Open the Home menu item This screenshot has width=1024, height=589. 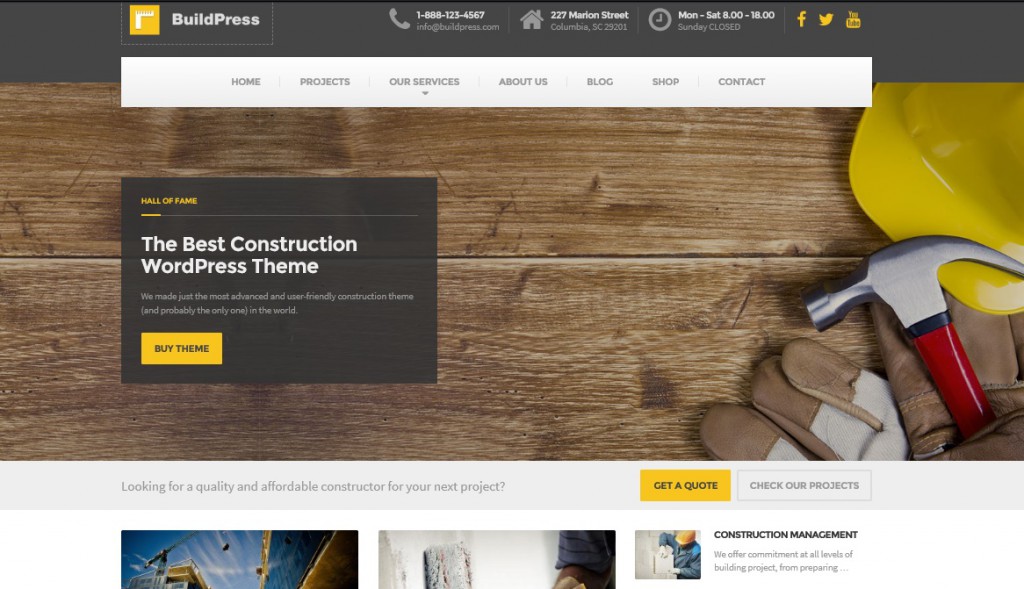tap(246, 82)
